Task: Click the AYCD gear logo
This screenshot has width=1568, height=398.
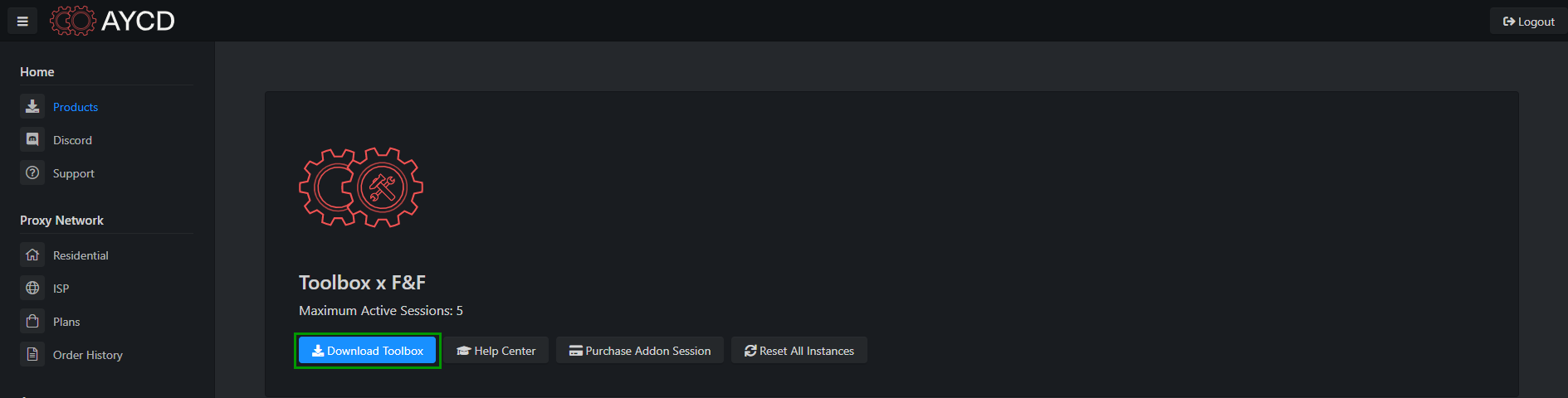Action: (73, 21)
